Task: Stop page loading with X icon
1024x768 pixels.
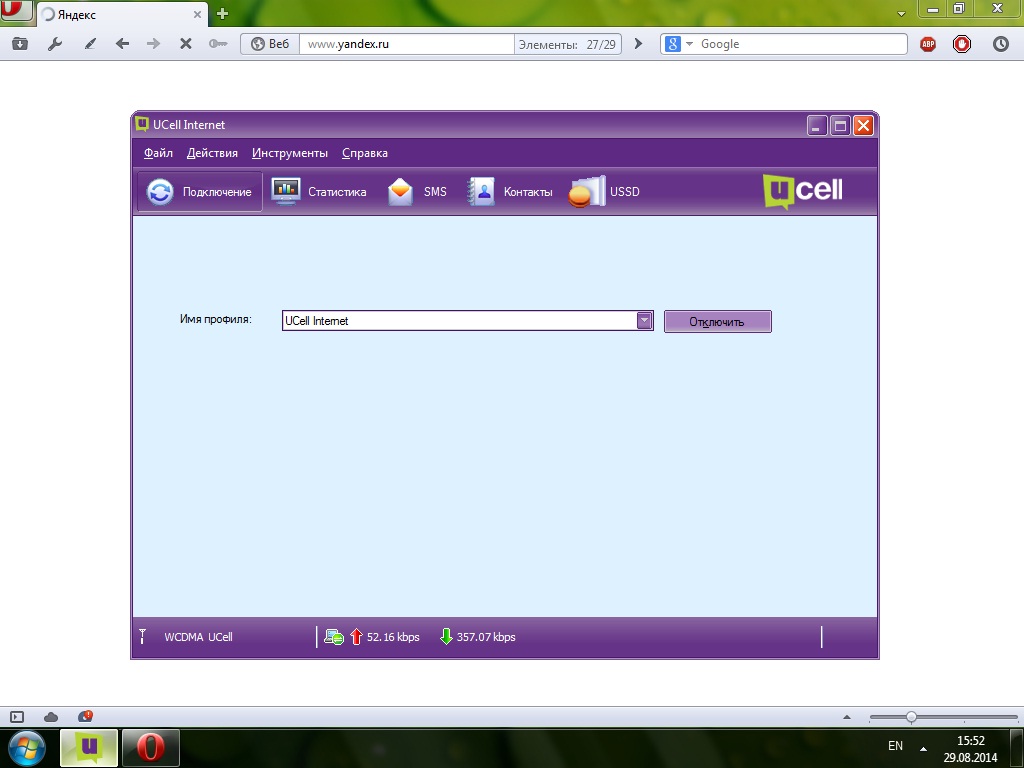Action: (185, 44)
